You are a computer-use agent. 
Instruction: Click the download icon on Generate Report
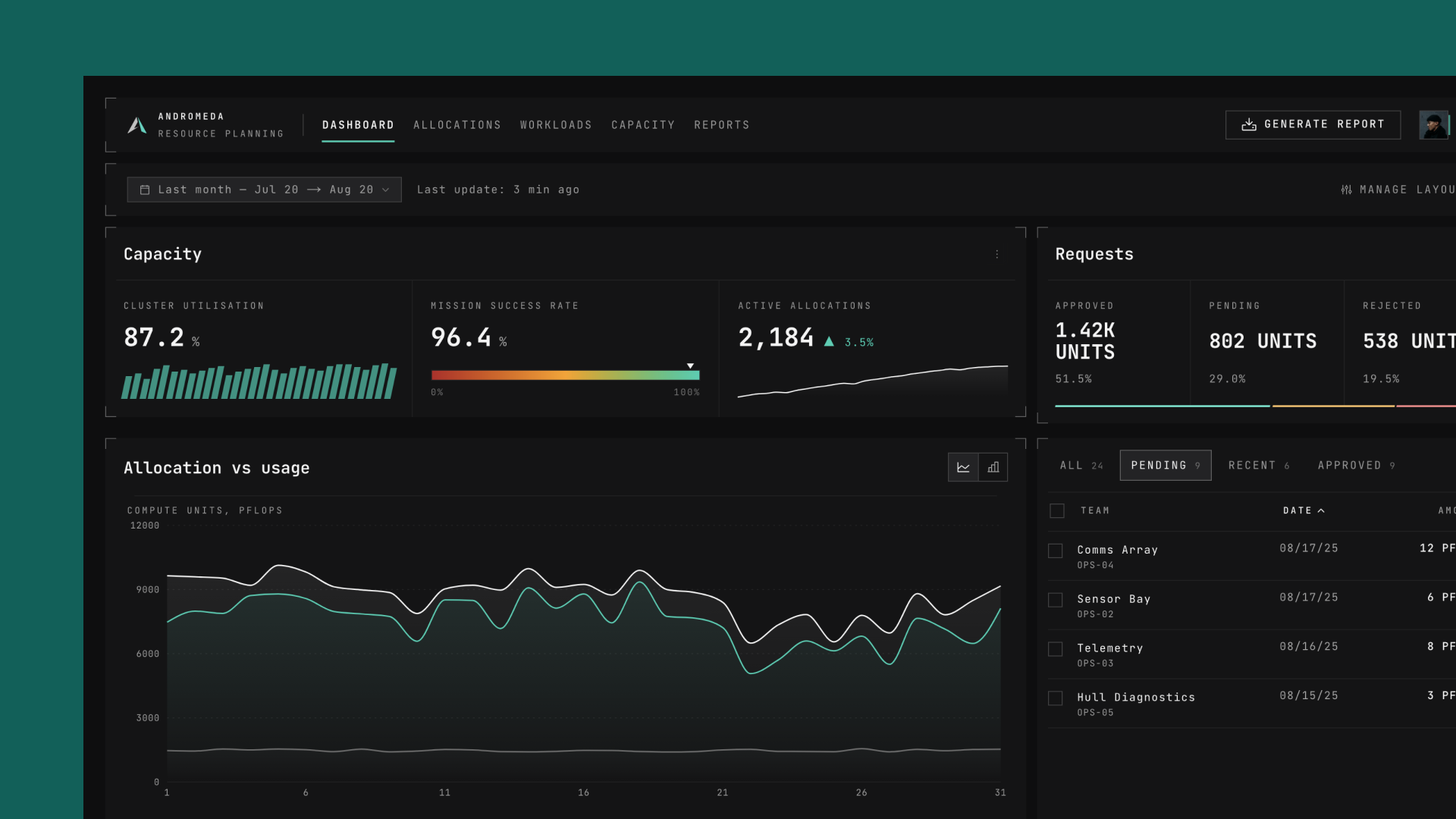coord(1249,124)
